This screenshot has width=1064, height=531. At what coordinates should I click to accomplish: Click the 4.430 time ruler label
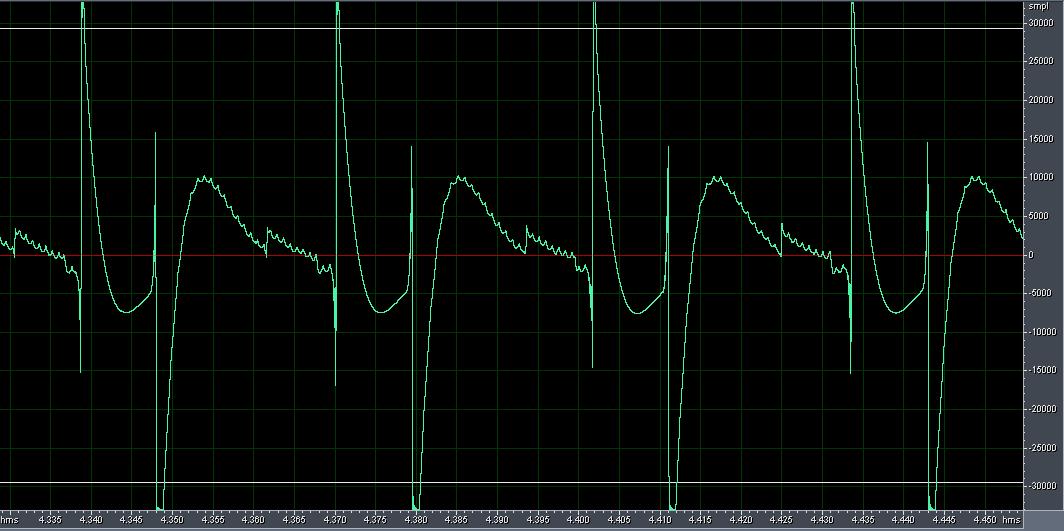(823, 520)
